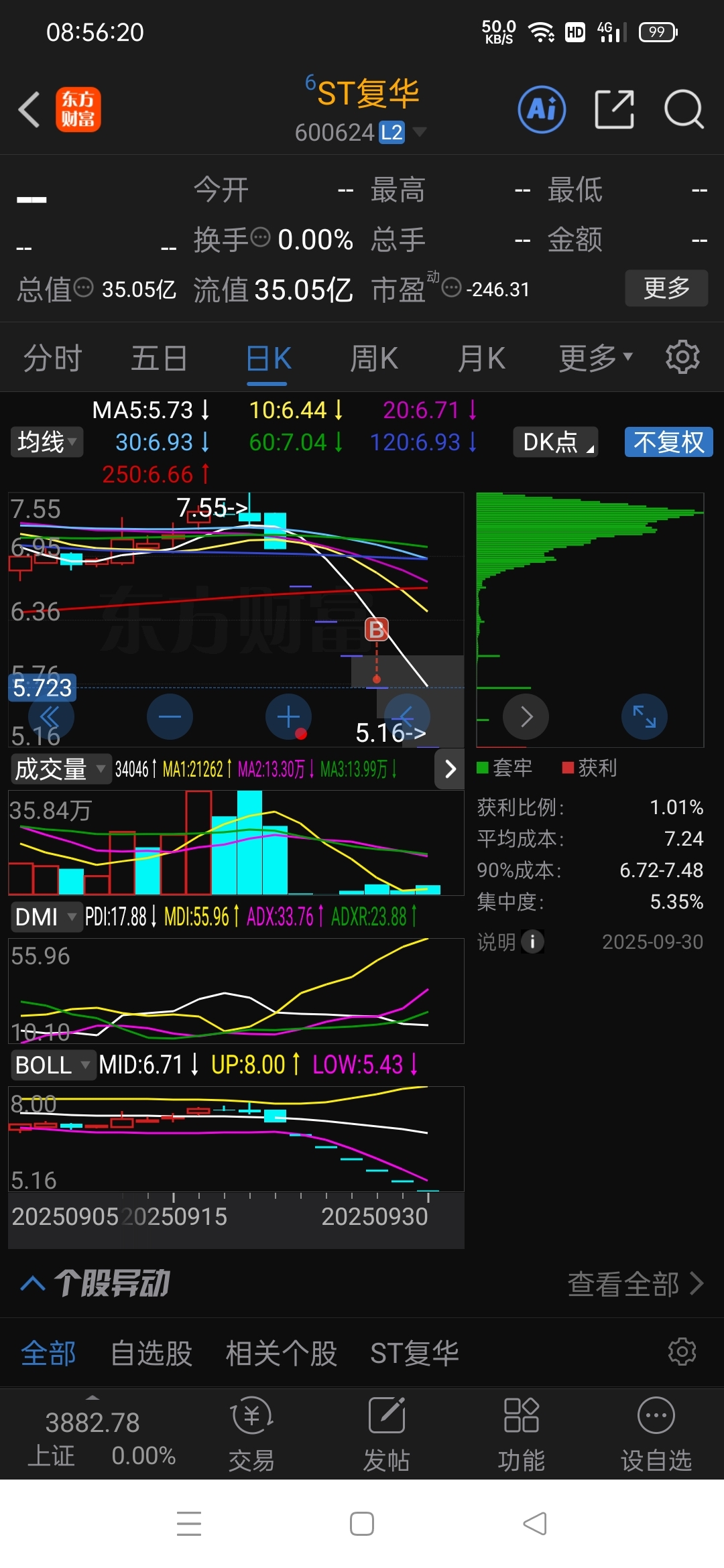
Task: Select ST复华 filter tab
Action: (414, 1353)
